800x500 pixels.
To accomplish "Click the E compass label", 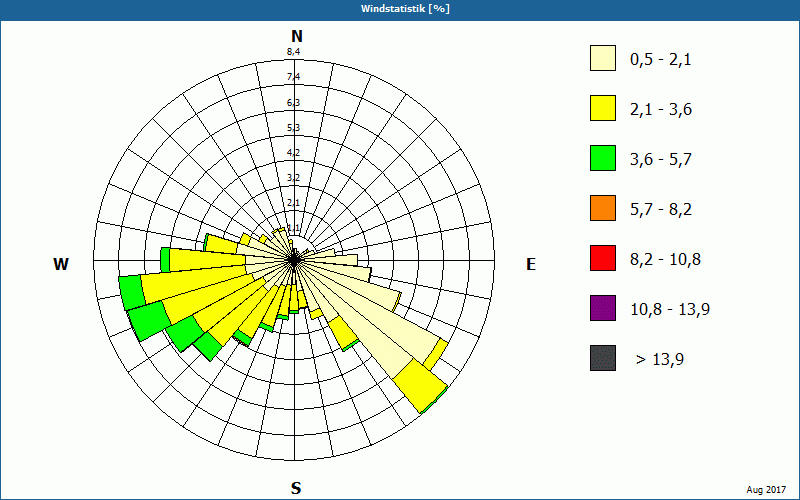I will click(x=531, y=264).
